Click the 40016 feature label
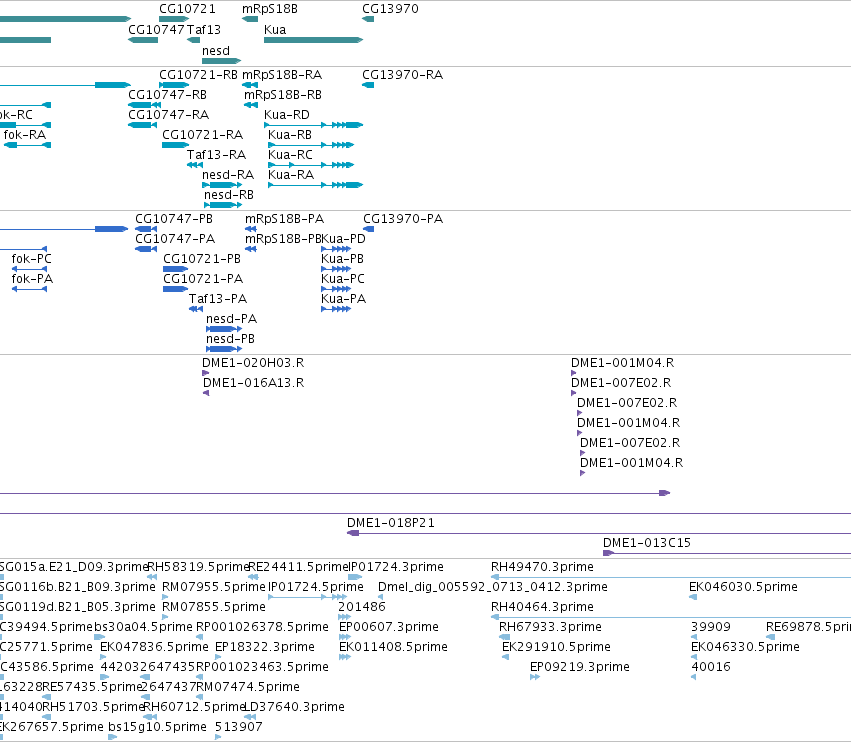This screenshot has width=851, height=742. pos(711,668)
